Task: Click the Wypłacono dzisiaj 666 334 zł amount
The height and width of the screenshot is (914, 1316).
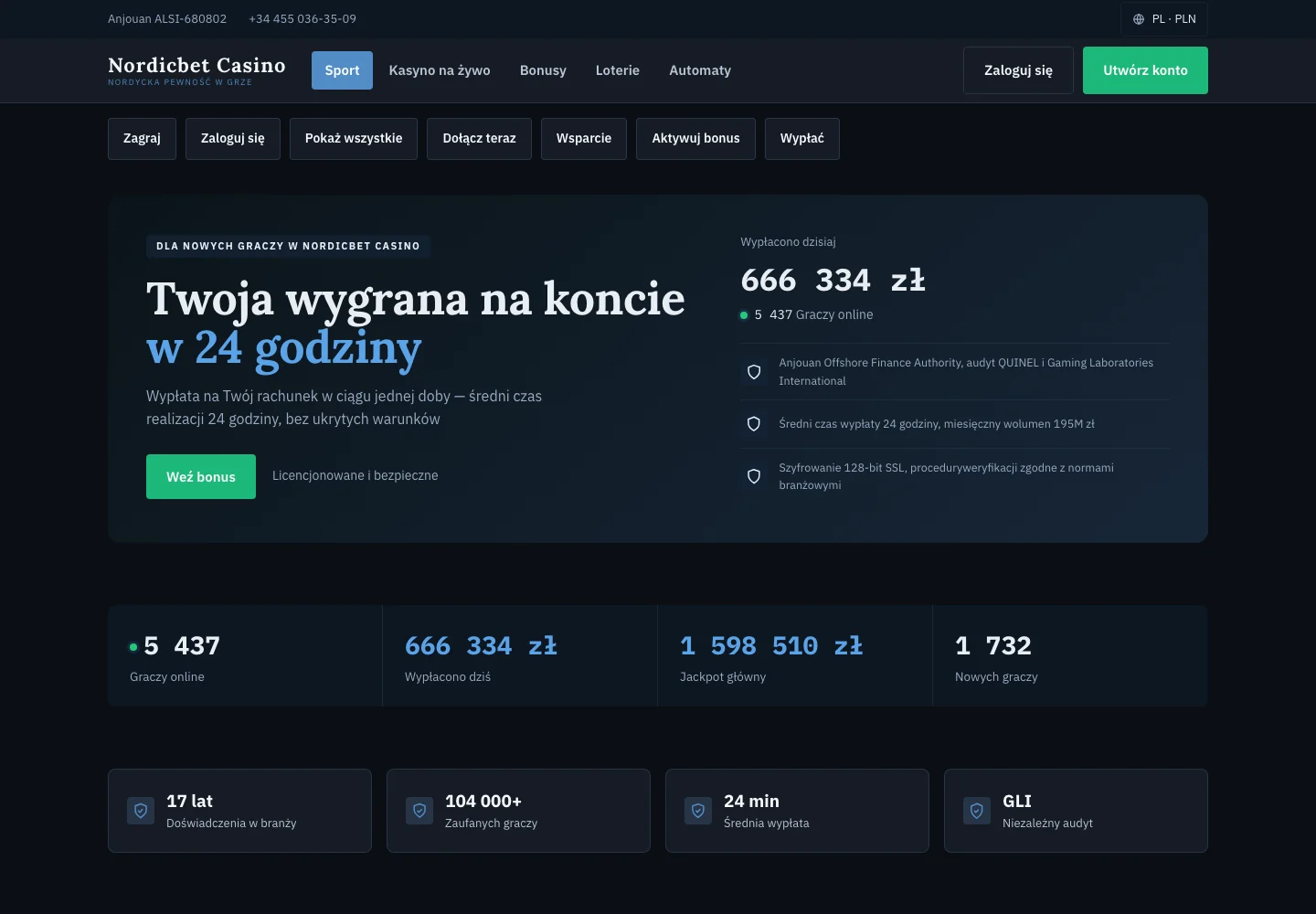Action: (x=833, y=281)
